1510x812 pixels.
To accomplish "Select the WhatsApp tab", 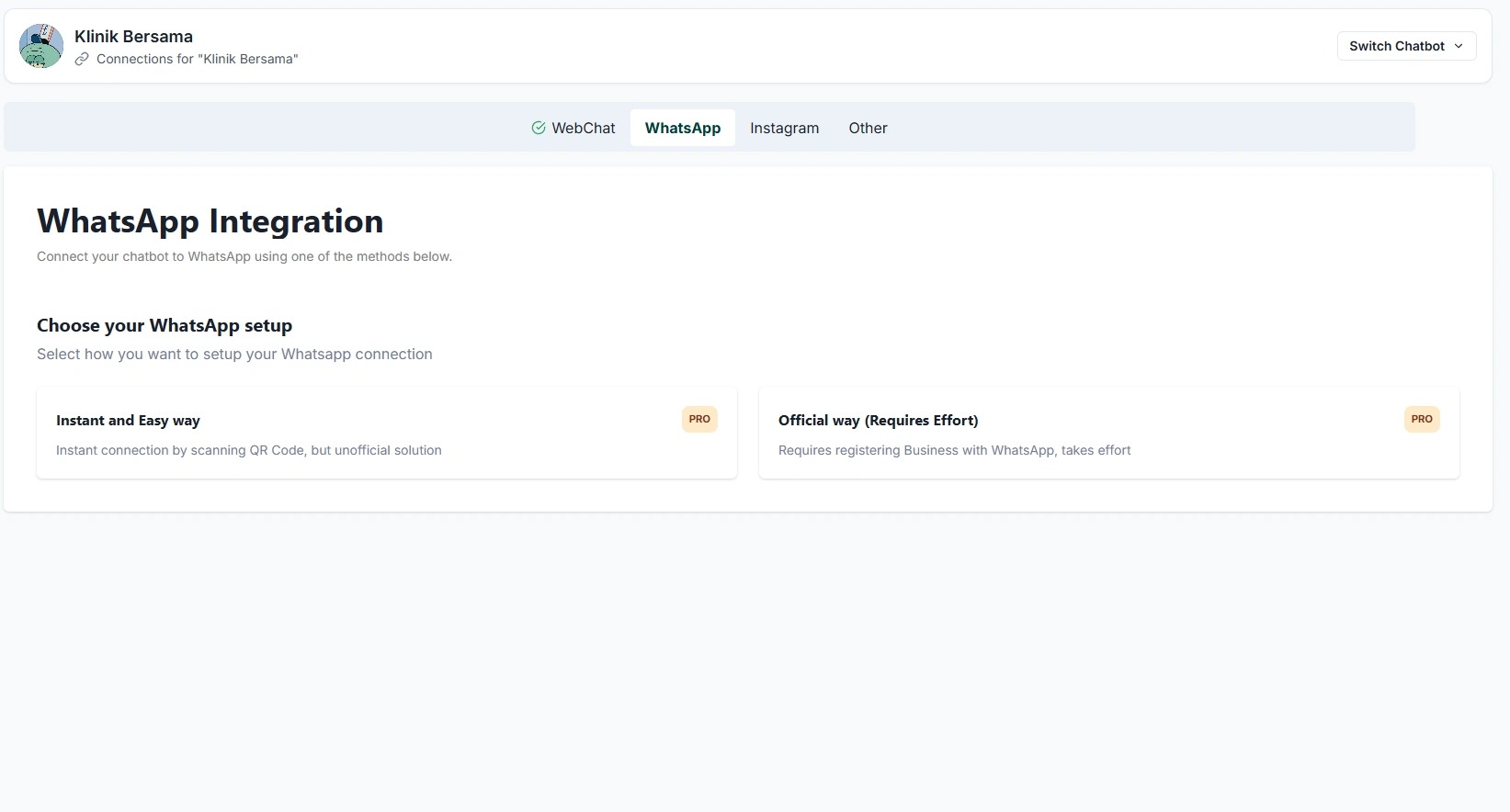I will (682, 128).
